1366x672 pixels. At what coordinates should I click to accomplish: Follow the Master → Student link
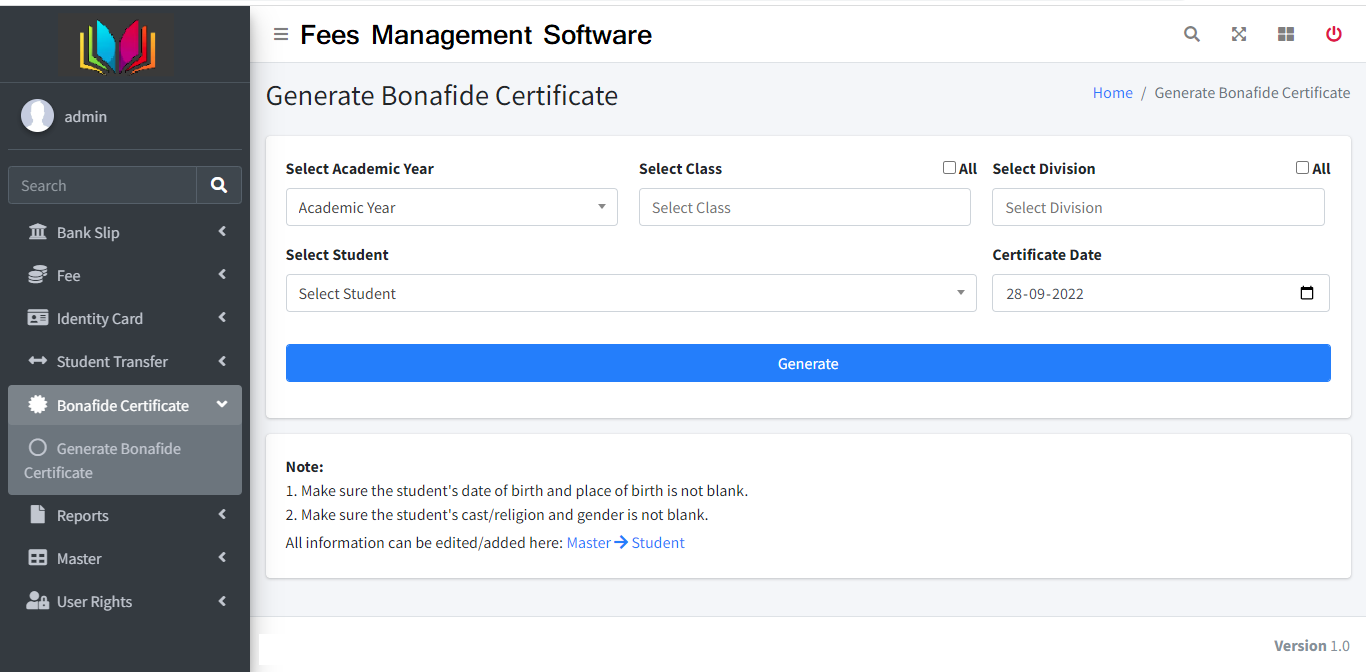pos(625,542)
